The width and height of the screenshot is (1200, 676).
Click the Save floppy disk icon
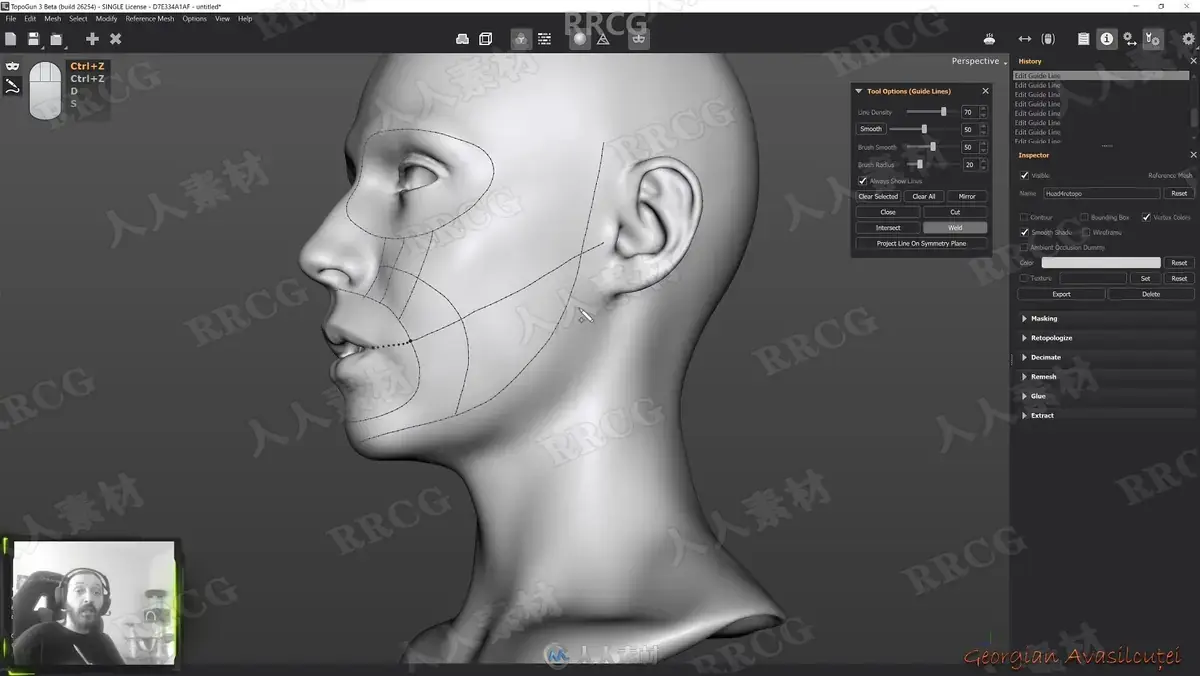(x=34, y=39)
